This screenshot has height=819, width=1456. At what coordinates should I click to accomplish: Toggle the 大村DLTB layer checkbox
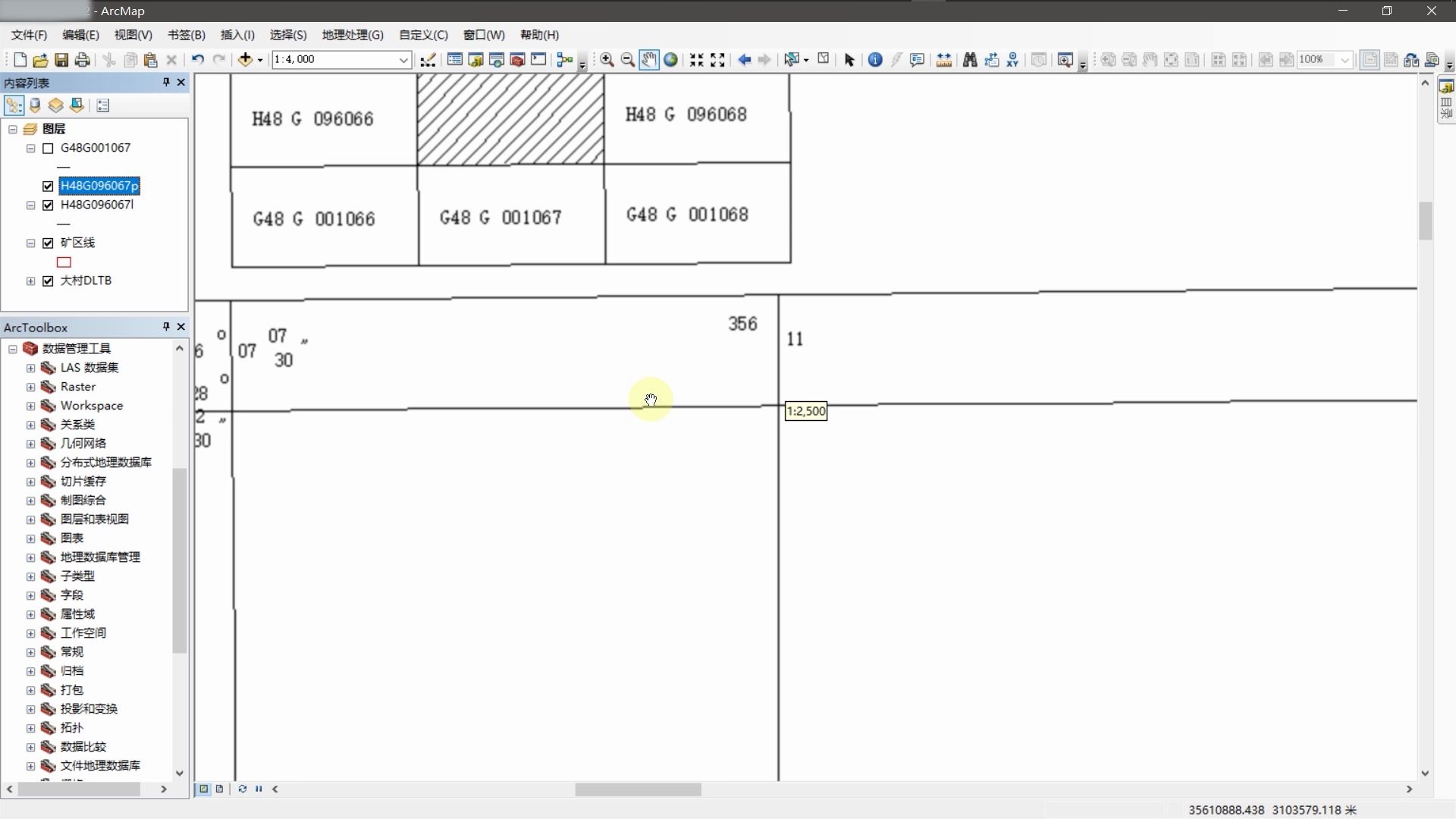49,281
